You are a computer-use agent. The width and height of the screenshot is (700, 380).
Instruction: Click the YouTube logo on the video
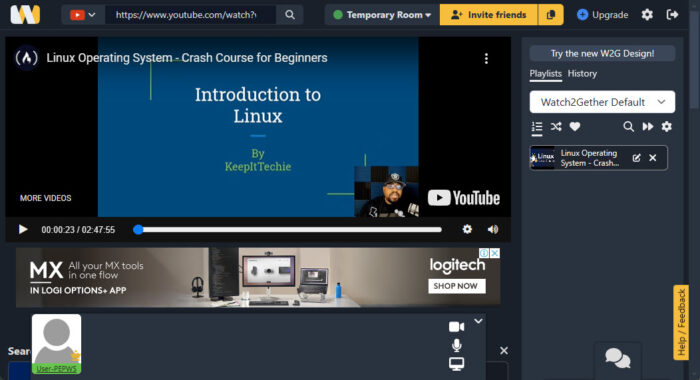(x=463, y=198)
